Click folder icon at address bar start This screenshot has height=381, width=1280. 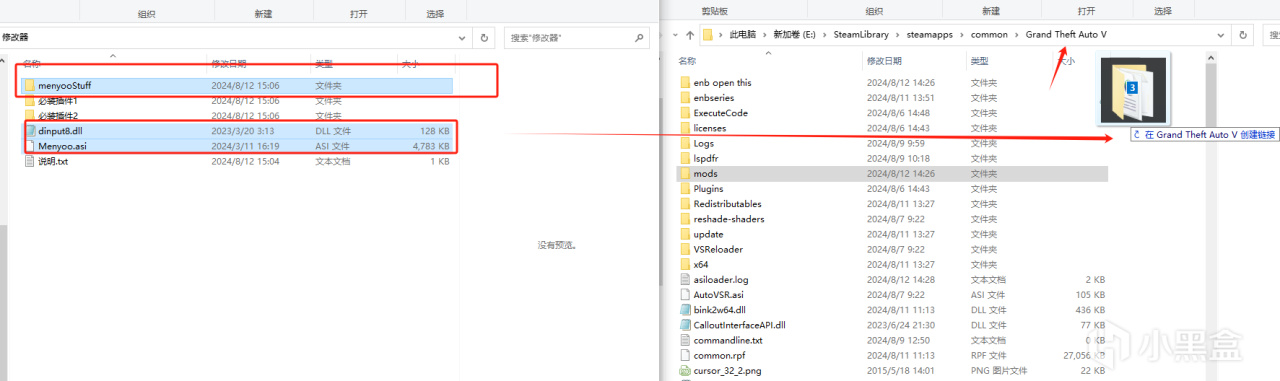click(x=709, y=34)
